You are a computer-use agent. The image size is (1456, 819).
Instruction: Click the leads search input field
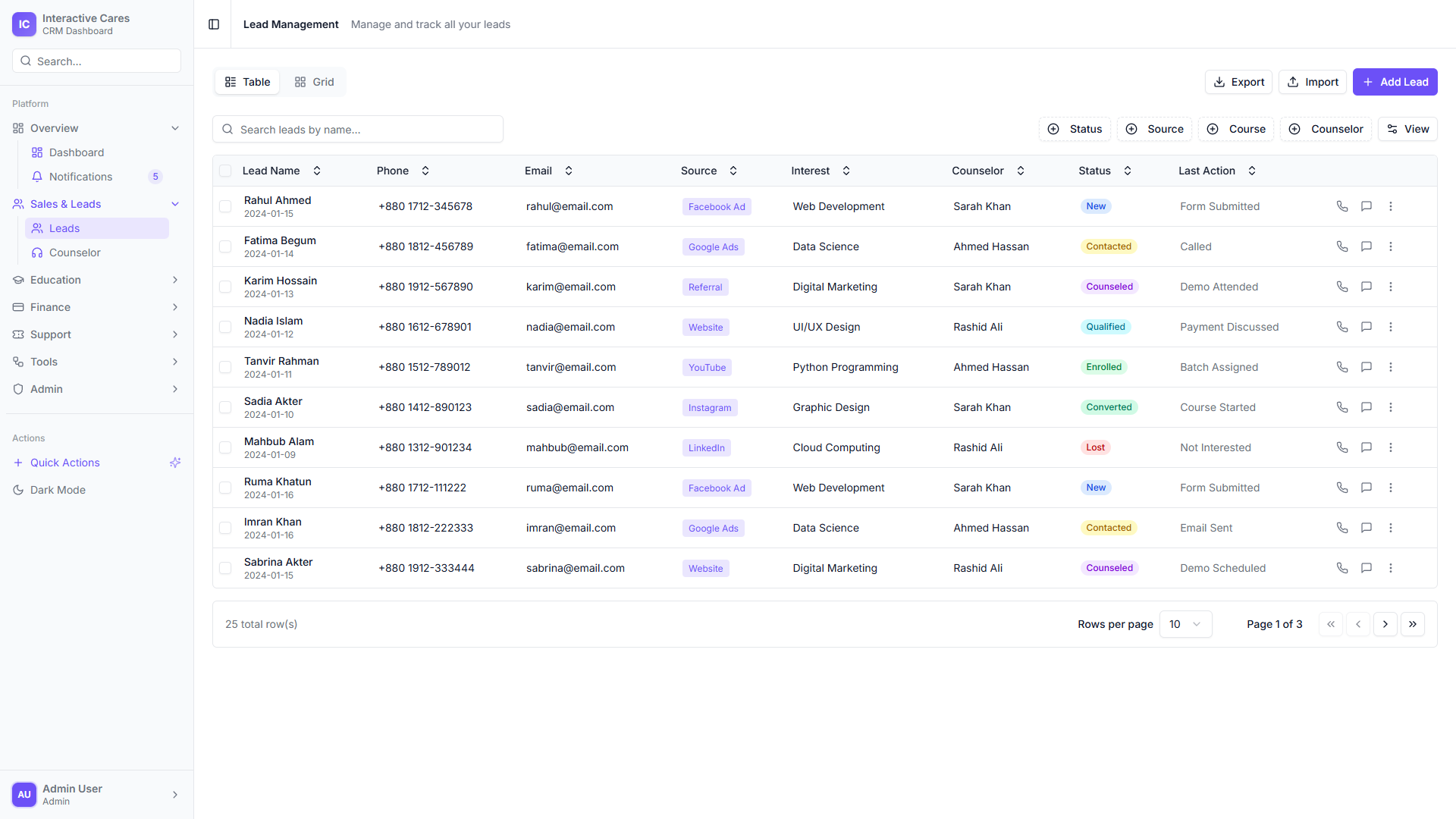(357, 129)
